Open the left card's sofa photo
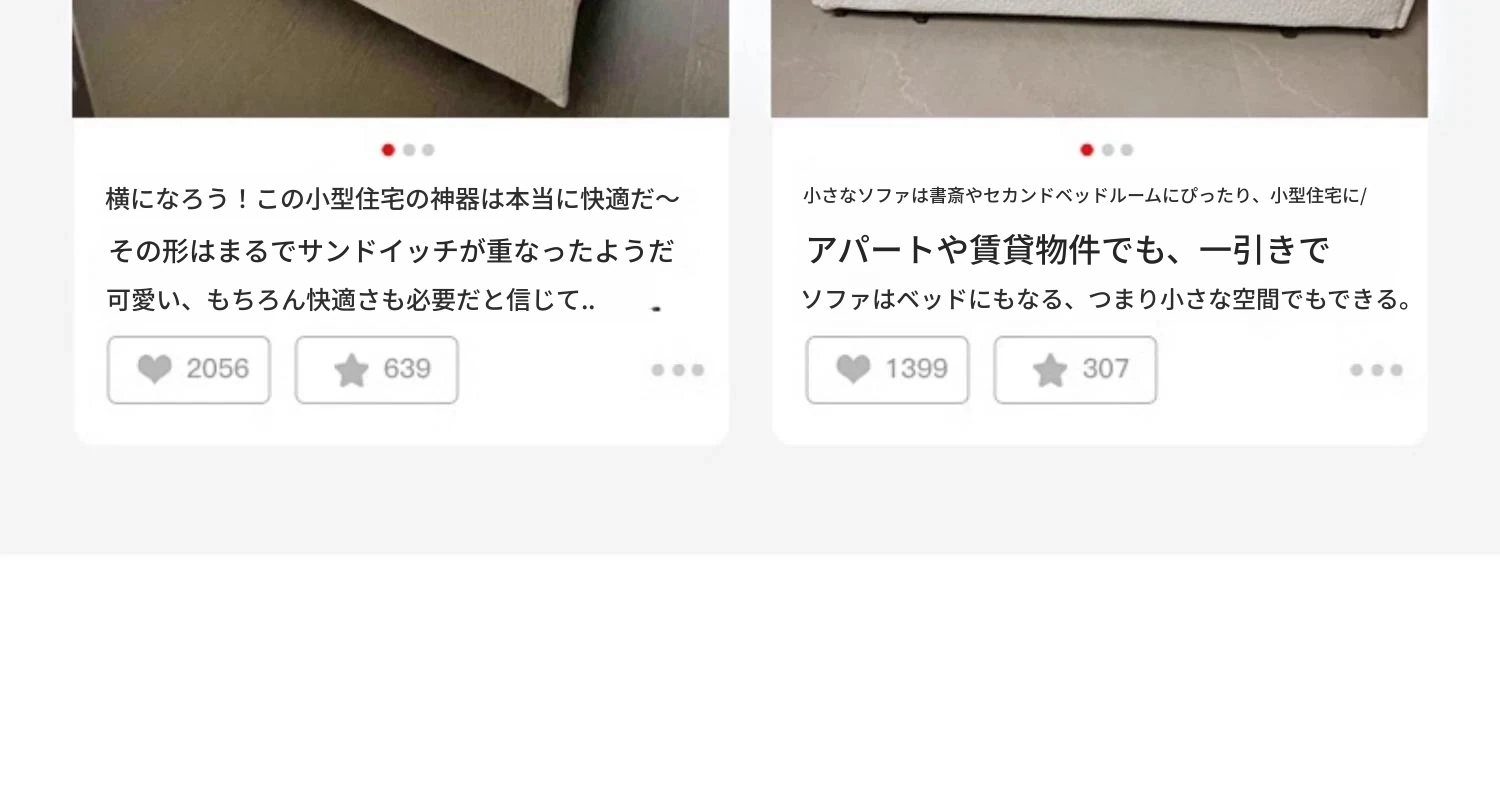The width and height of the screenshot is (1500, 786). pyautogui.click(x=401, y=59)
